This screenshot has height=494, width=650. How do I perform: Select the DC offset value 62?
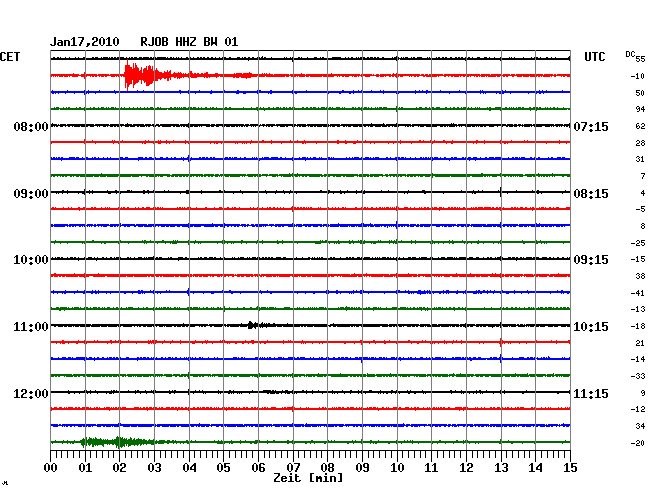(x=640, y=126)
